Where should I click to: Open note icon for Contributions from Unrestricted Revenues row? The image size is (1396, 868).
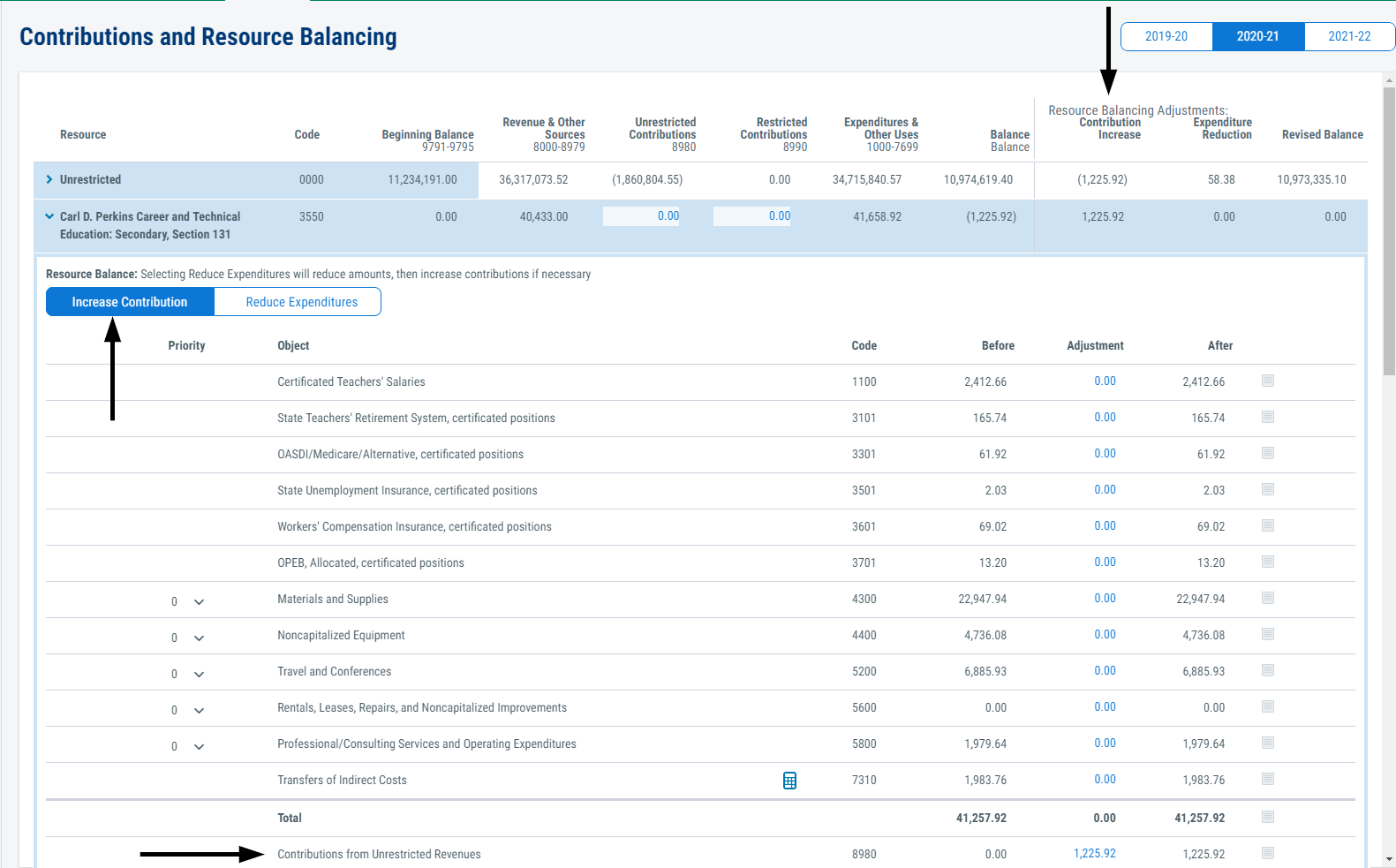point(1268,853)
